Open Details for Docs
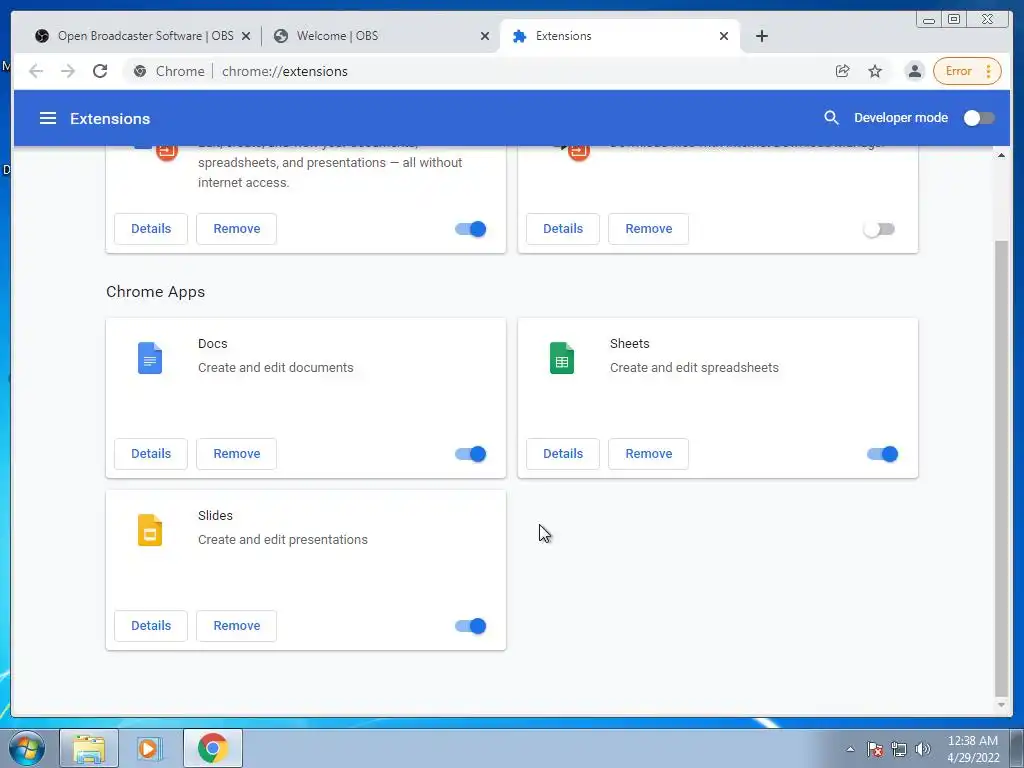The width and height of the screenshot is (1024, 768). (x=151, y=453)
